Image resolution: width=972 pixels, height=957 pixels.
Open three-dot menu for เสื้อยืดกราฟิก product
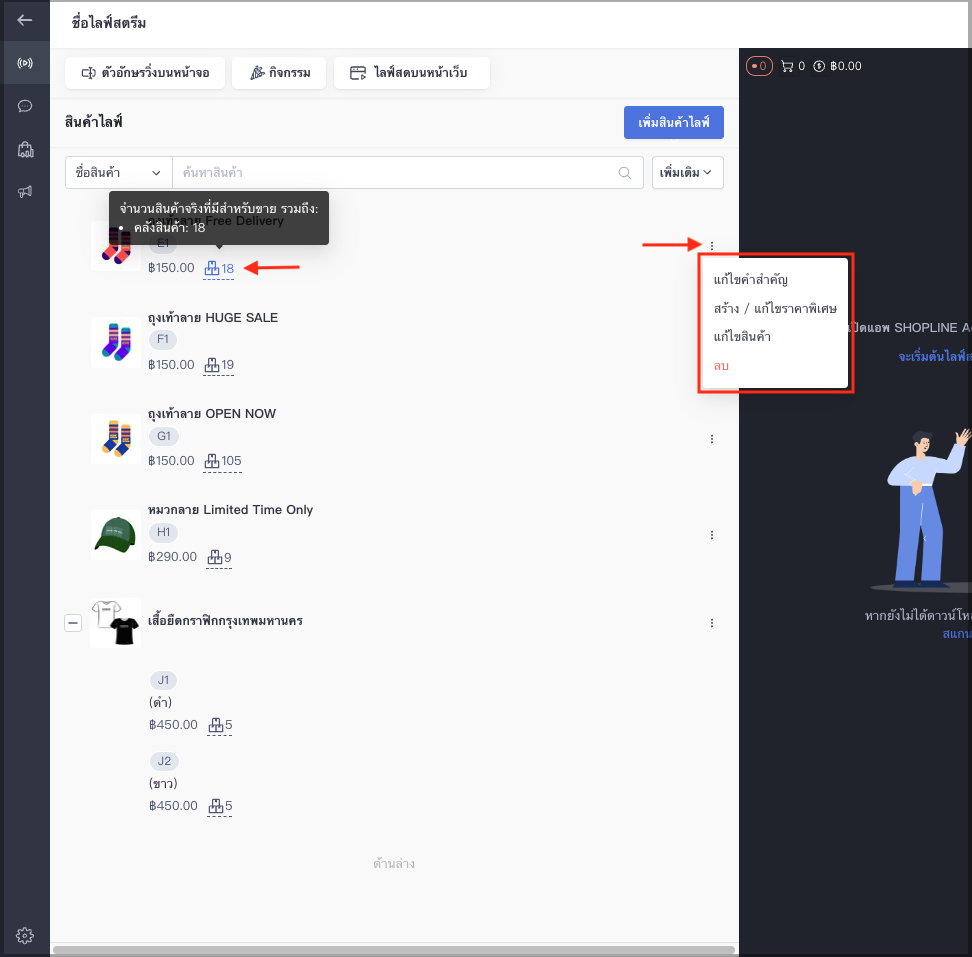712,623
